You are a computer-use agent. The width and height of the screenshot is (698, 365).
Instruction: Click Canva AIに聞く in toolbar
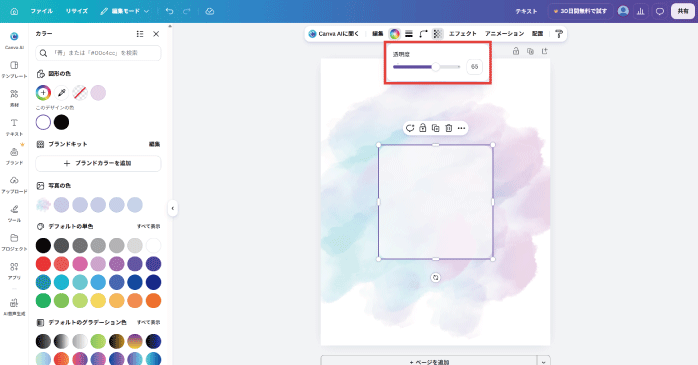click(x=333, y=33)
